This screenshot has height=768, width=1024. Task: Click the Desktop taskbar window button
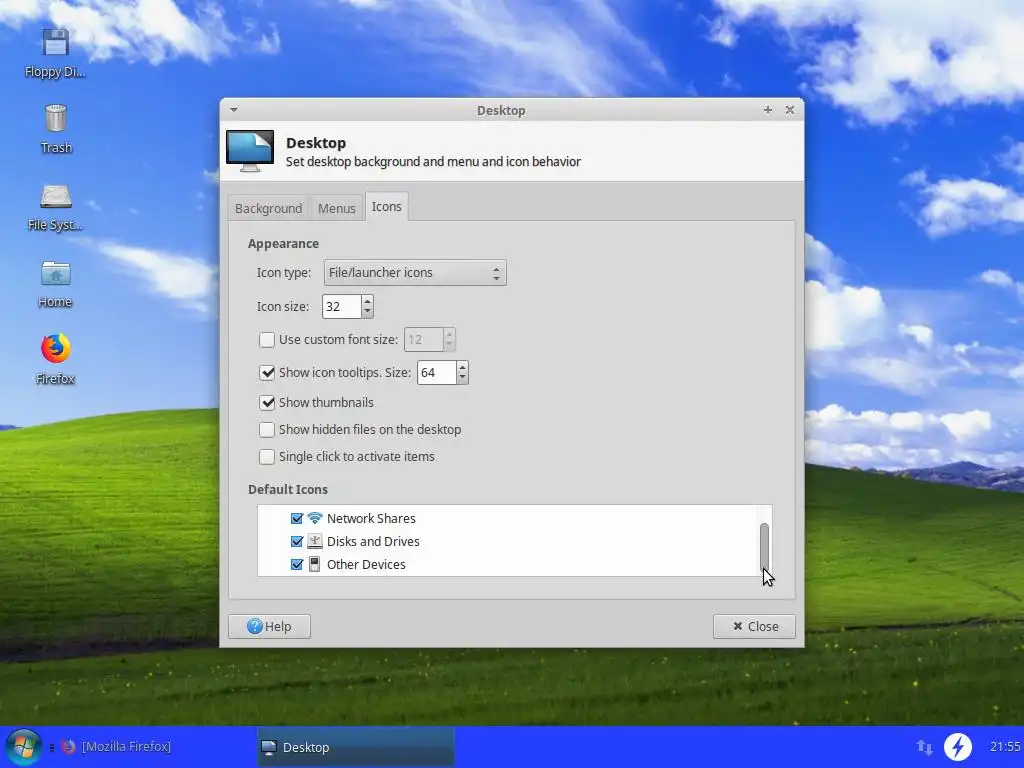coord(356,747)
